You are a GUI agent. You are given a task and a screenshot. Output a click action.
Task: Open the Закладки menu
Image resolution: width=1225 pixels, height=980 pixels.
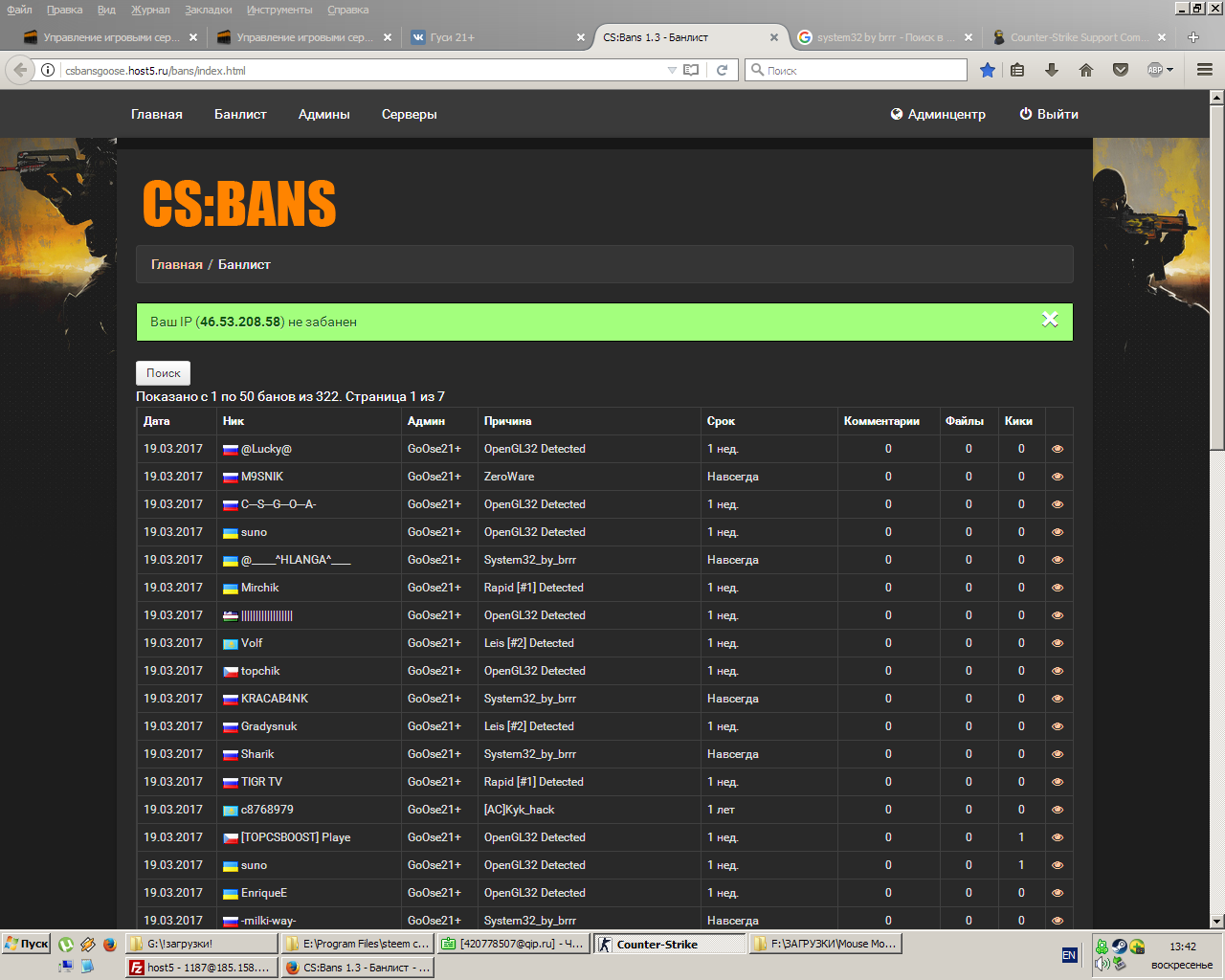[209, 10]
